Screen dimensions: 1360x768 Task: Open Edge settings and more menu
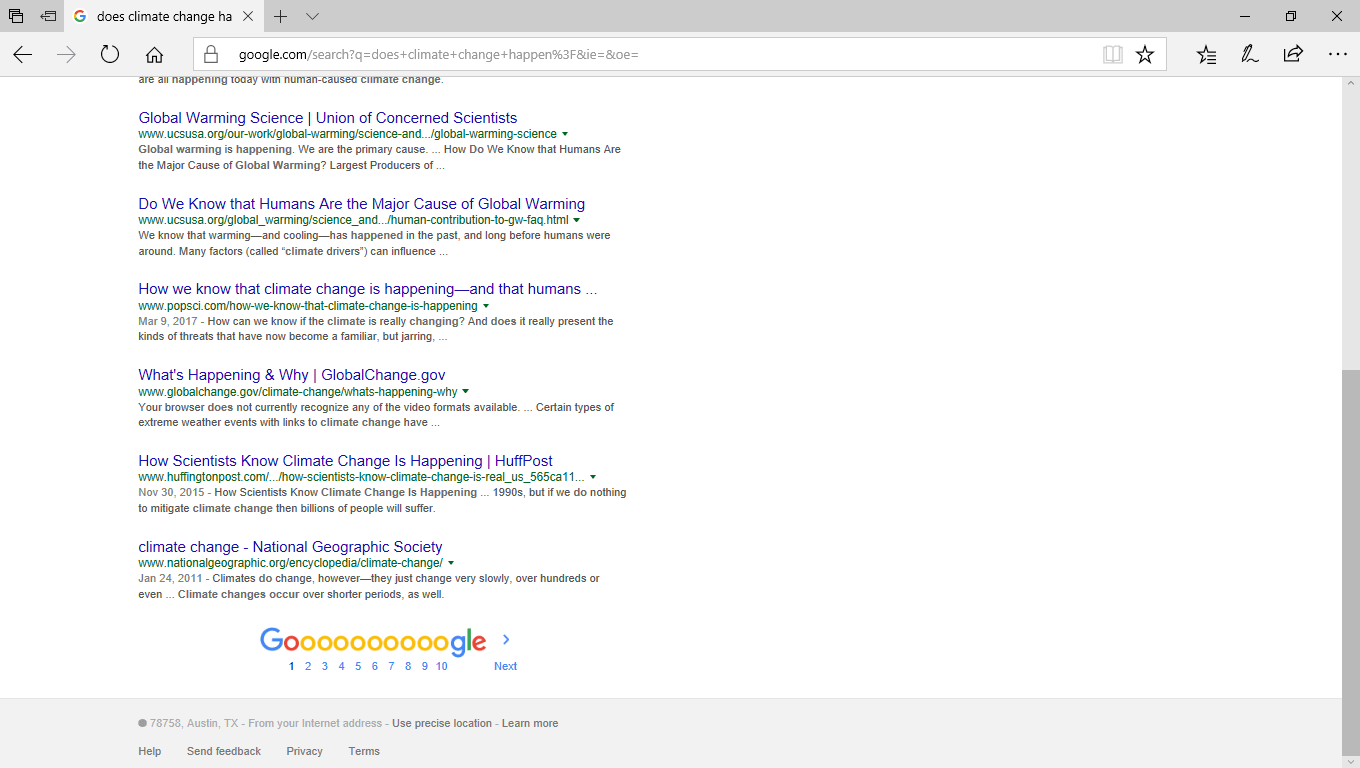1338,54
